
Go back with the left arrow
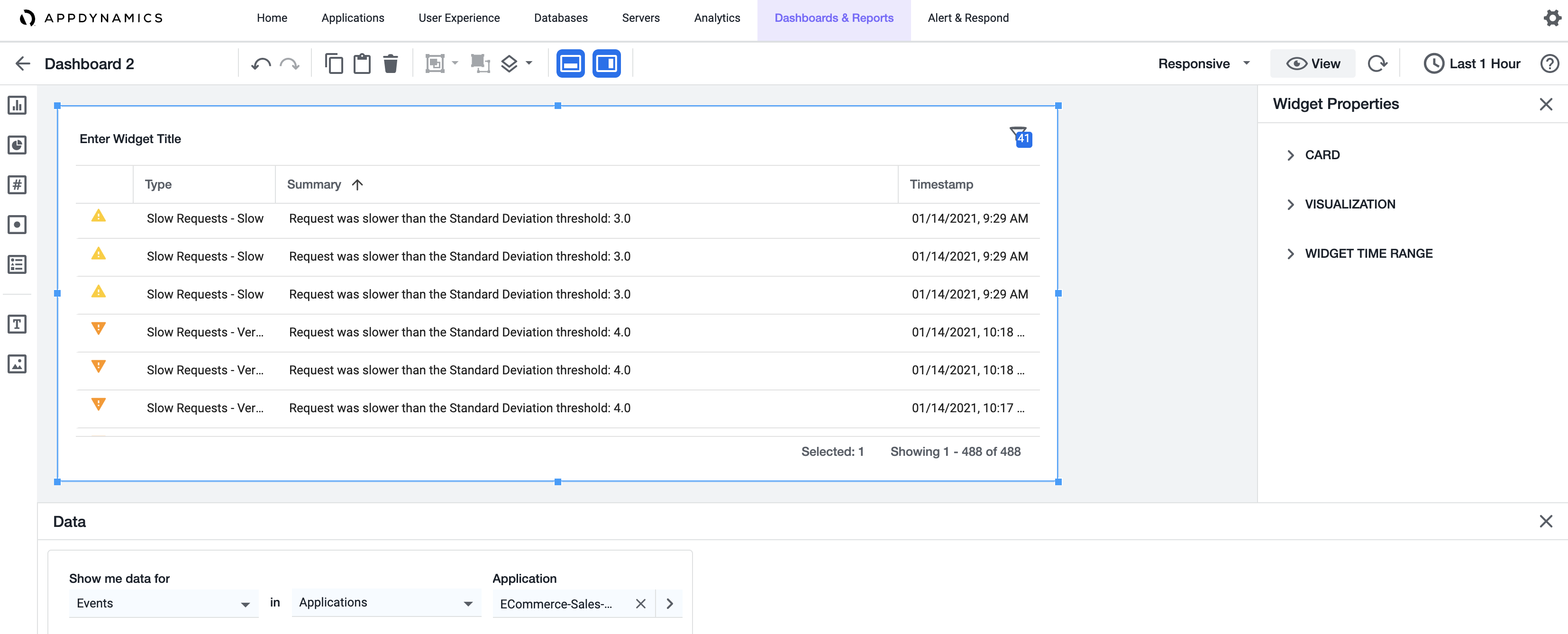(x=23, y=64)
